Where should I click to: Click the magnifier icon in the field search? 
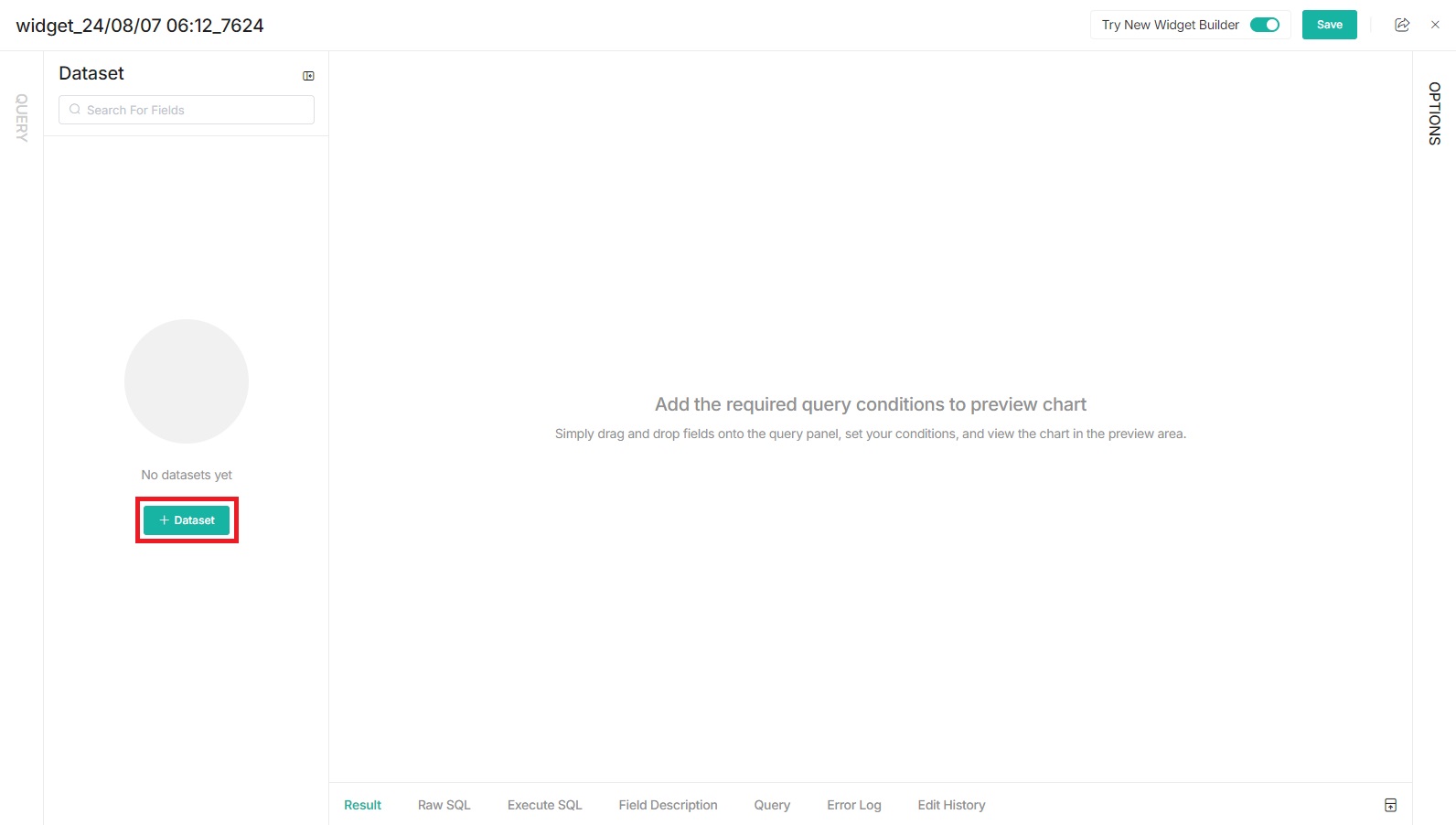[75, 110]
